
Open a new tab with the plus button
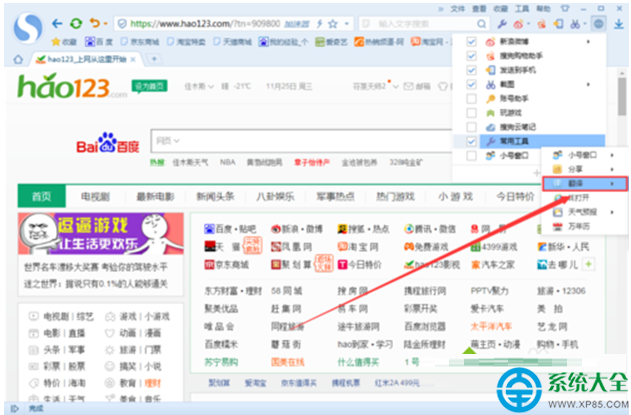click(x=155, y=60)
